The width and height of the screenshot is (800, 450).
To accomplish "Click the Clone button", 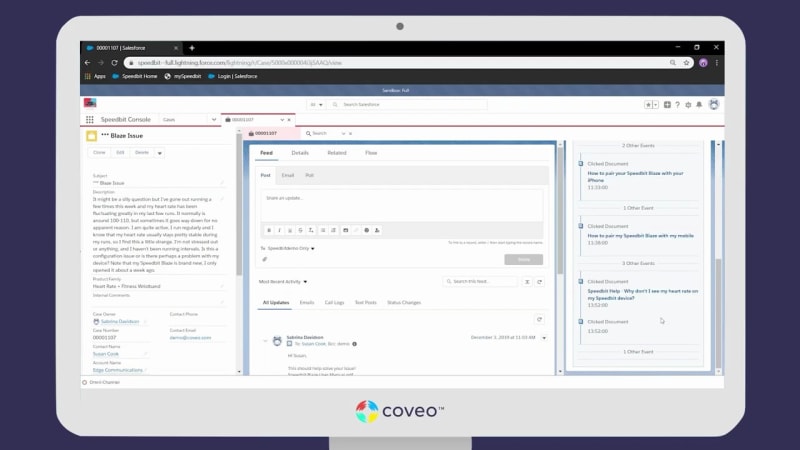I will coord(99,153).
